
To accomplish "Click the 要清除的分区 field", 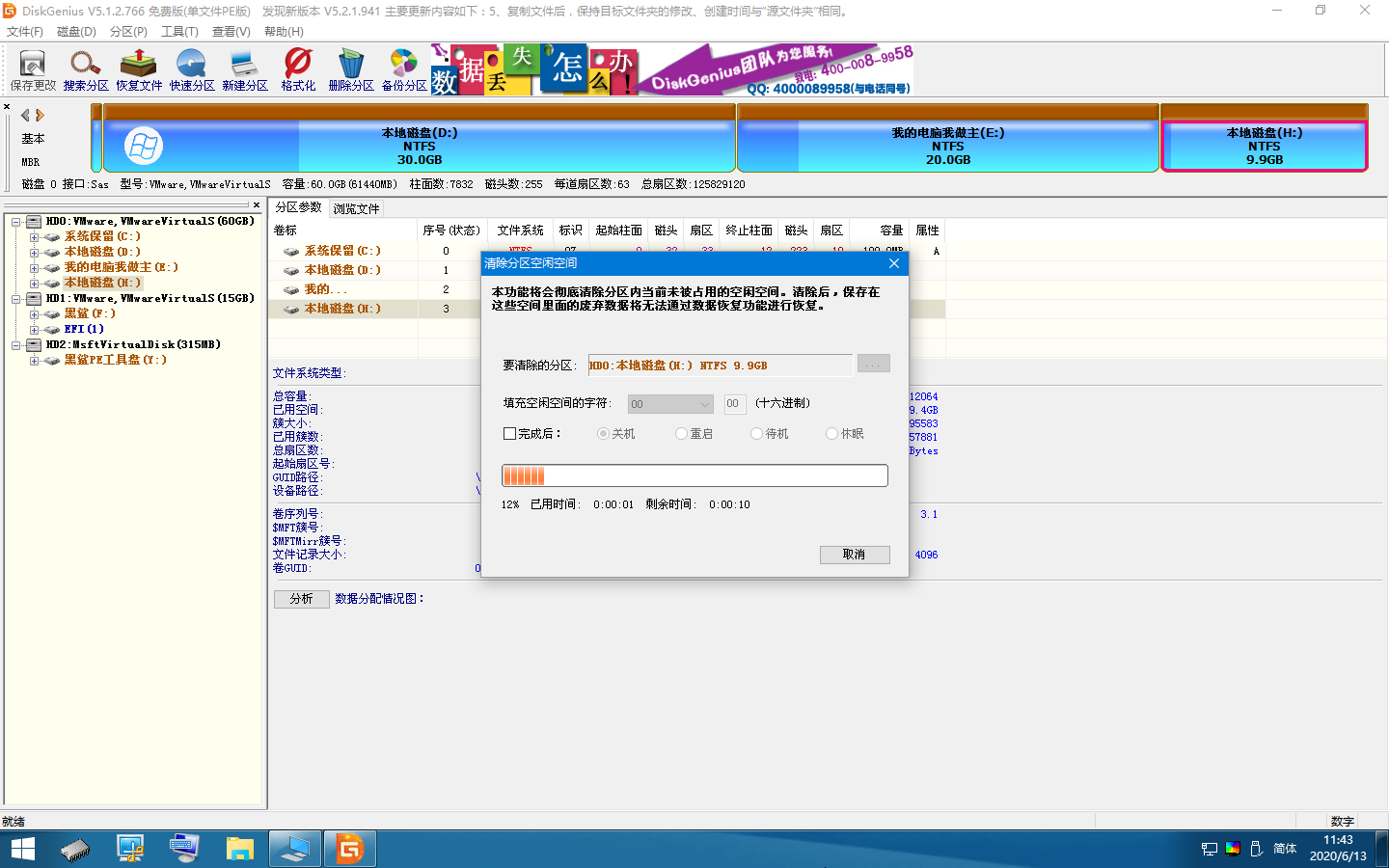I will point(721,366).
